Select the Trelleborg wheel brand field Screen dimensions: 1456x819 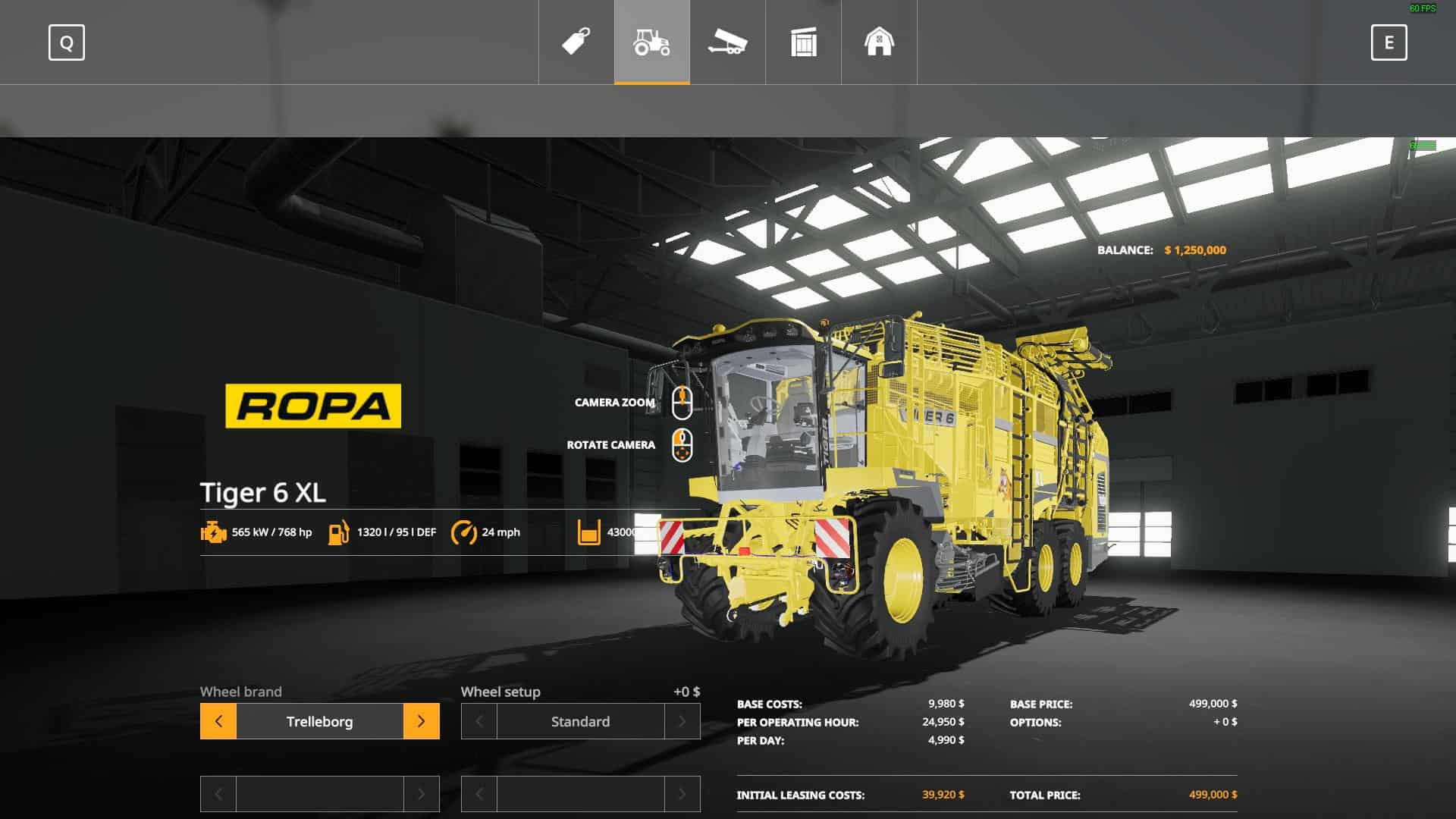(x=319, y=721)
